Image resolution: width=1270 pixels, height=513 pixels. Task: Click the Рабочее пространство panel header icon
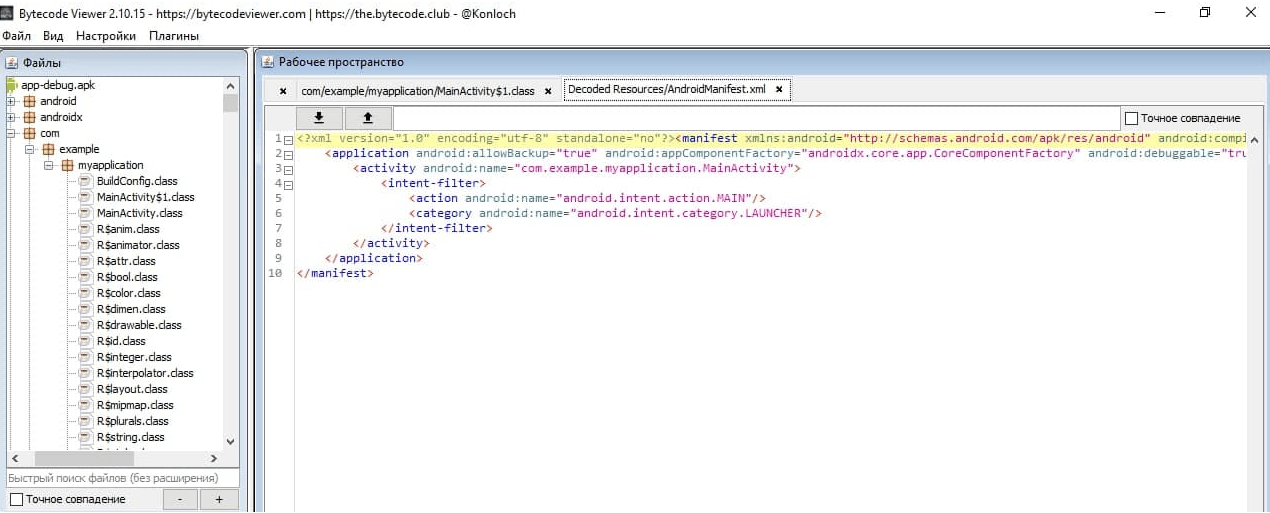pos(268,62)
